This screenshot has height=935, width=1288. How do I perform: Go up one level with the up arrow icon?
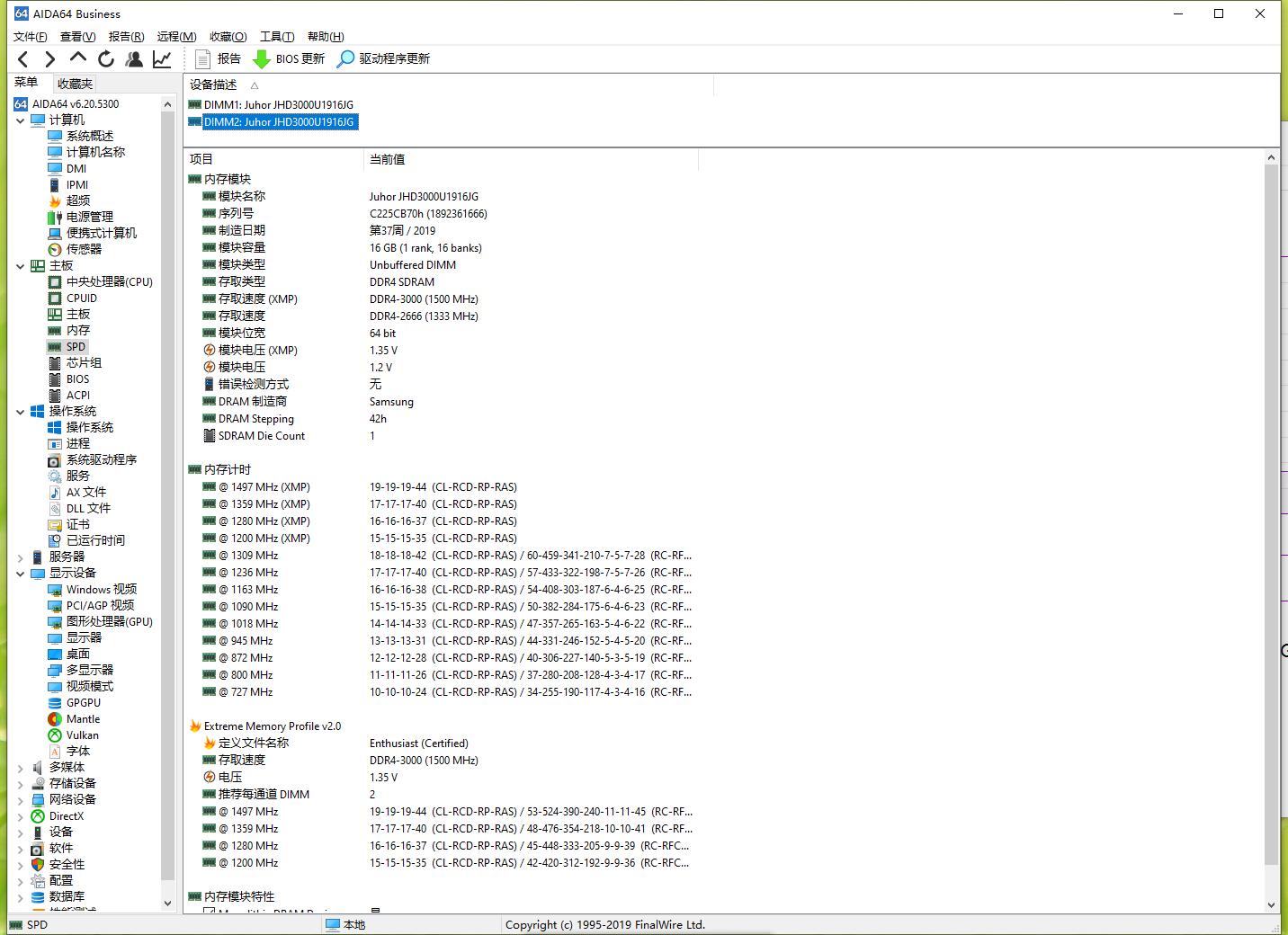coord(78,58)
